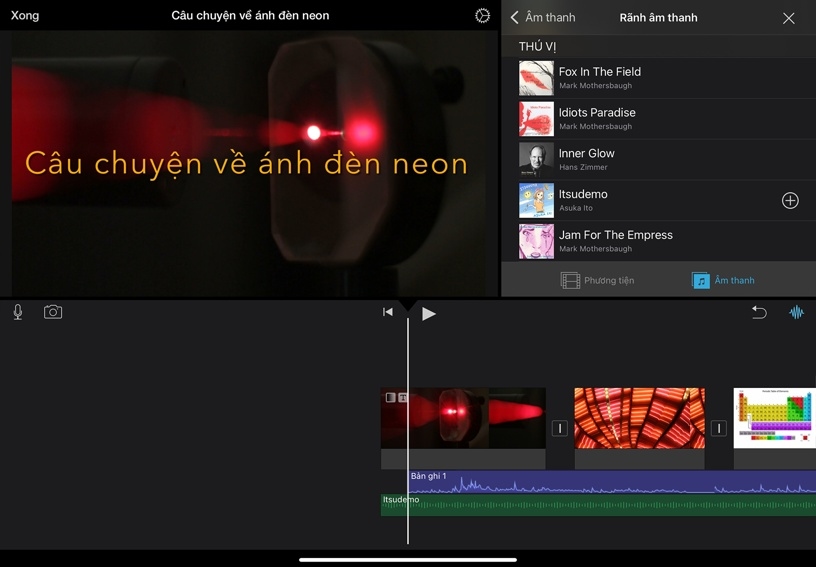Image resolution: width=816 pixels, height=567 pixels.
Task: Open transition before the periodic table clip
Action: tap(718, 428)
